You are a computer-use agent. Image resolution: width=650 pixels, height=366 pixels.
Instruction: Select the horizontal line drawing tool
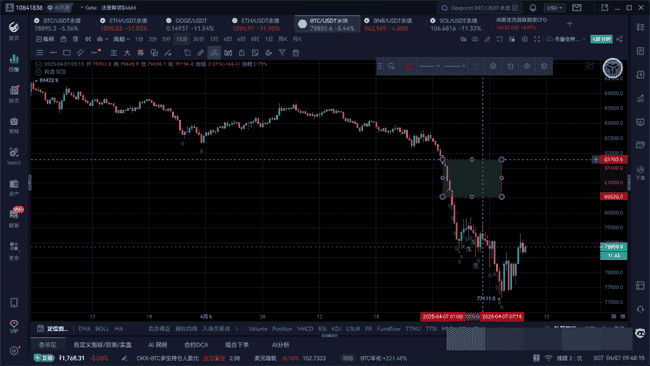point(53,53)
